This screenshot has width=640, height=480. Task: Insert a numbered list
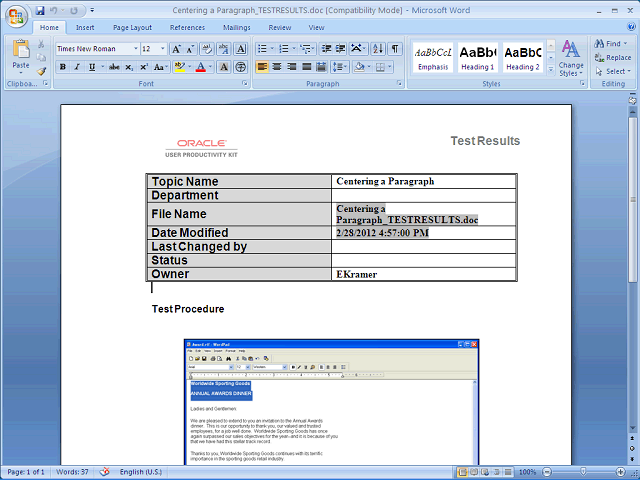[284, 49]
